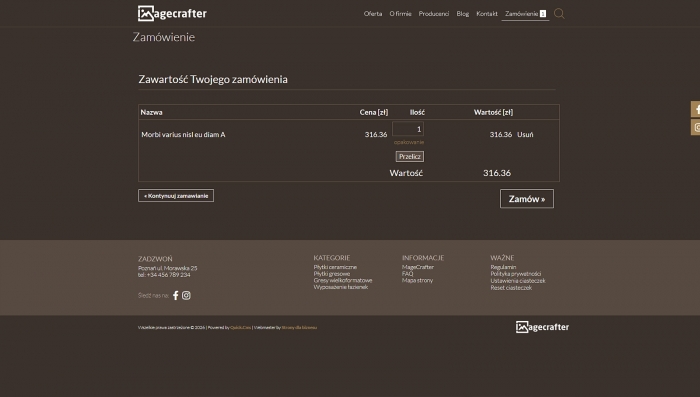Open the Regulamin footer link
700x397 pixels.
[x=503, y=267]
